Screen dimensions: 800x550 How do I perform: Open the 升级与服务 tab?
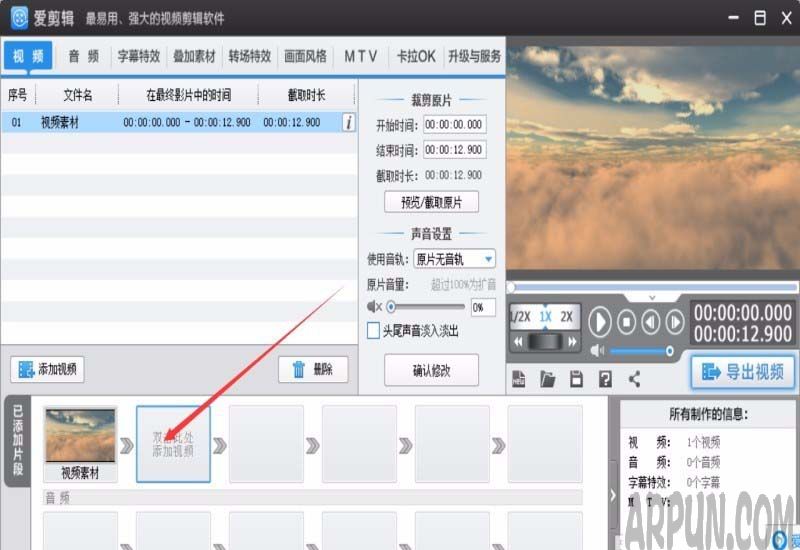coord(474,56)
